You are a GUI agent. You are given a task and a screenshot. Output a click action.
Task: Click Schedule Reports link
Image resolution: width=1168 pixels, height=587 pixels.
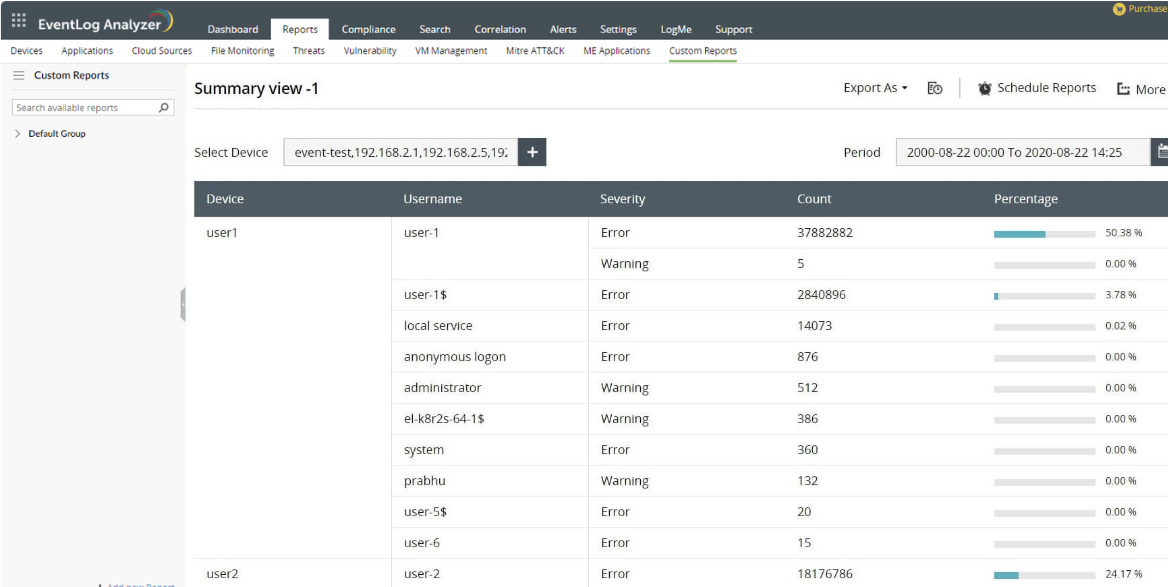(1047, 88)
